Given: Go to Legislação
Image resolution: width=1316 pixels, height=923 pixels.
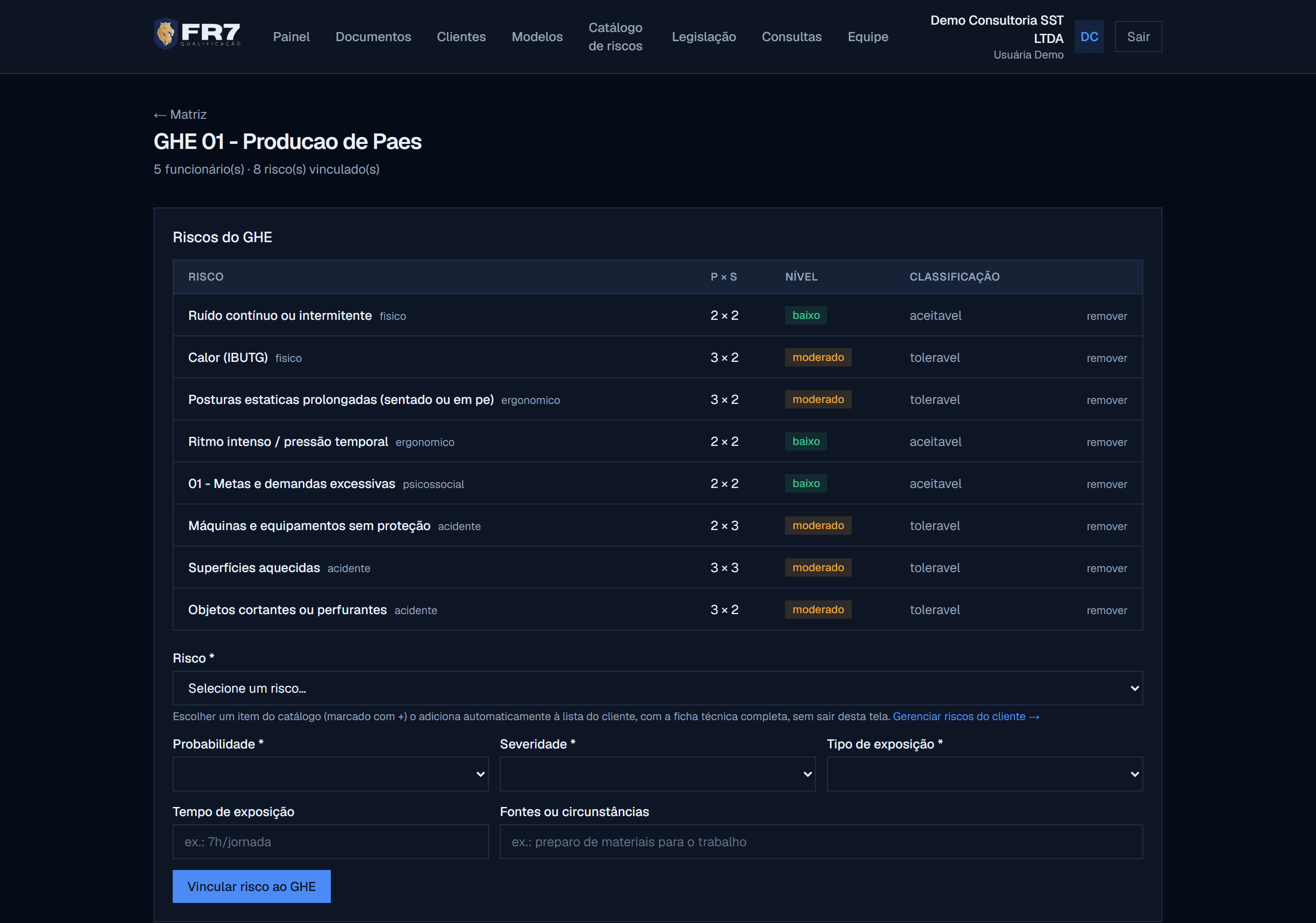Looking at the screenshot, I should click(703, 37).
